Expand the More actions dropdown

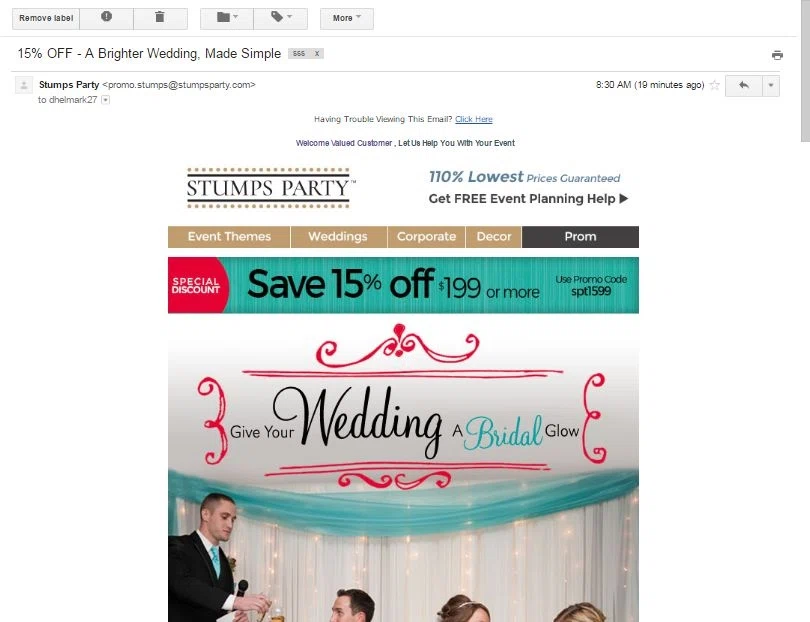(347, 18)
